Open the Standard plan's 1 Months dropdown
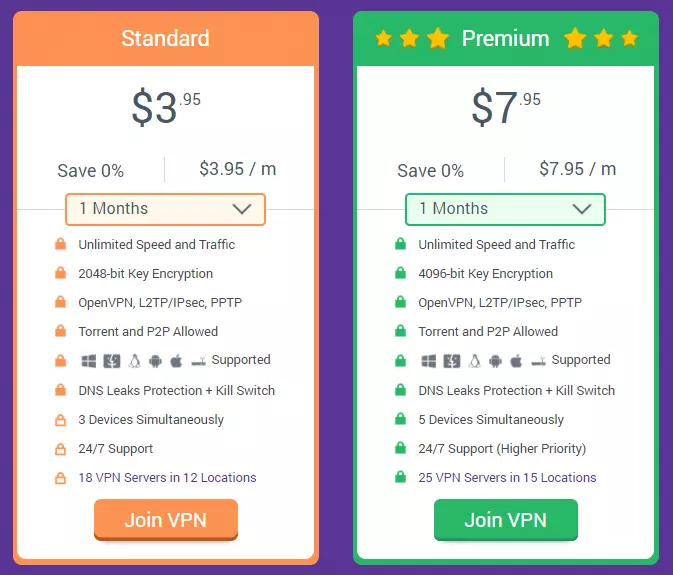This screenshot has height=575, width=673. point(165,209)
